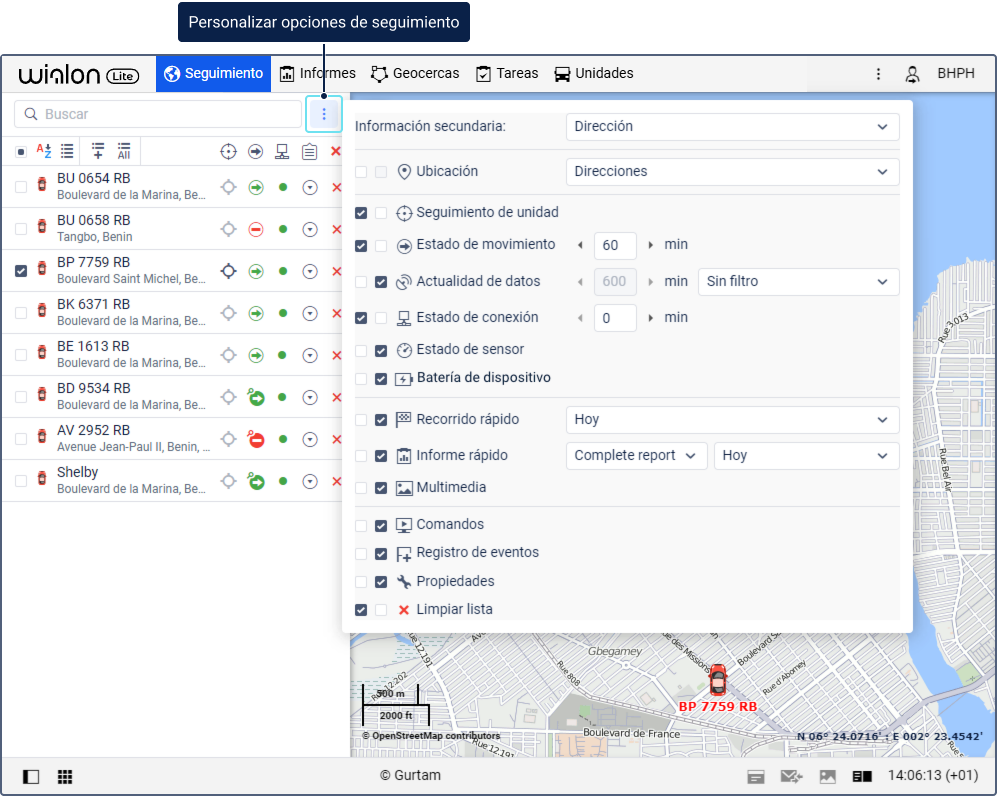This screenshot has width=997, height=796.
Task: Open Geocercas tab
Action: point(415,74)
